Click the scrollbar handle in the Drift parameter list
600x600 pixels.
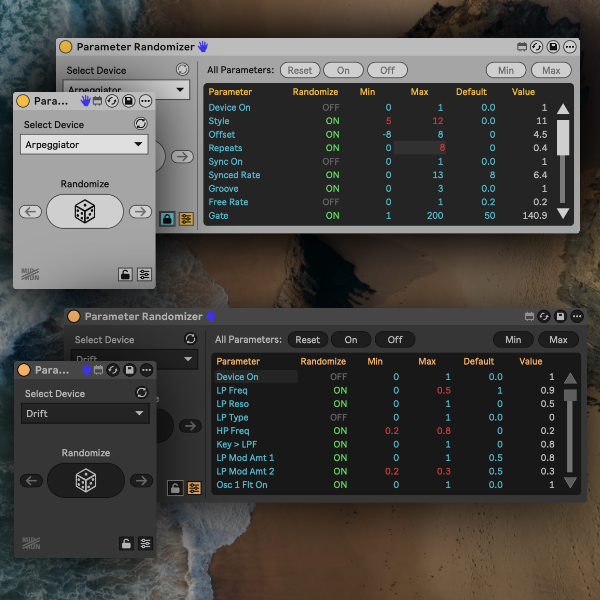[570, 396]
